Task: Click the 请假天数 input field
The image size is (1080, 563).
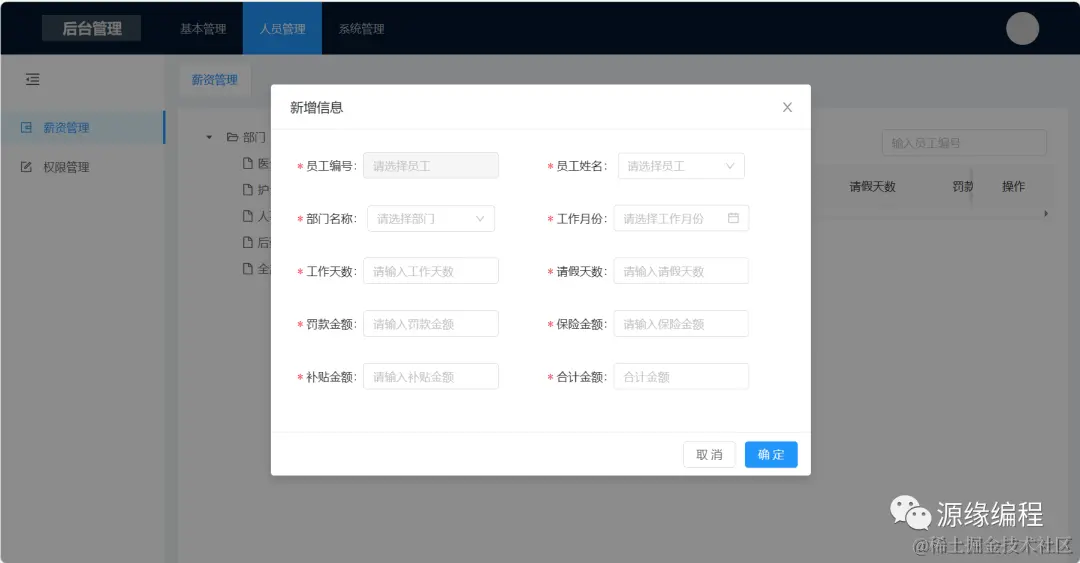Action: (681, 271)
